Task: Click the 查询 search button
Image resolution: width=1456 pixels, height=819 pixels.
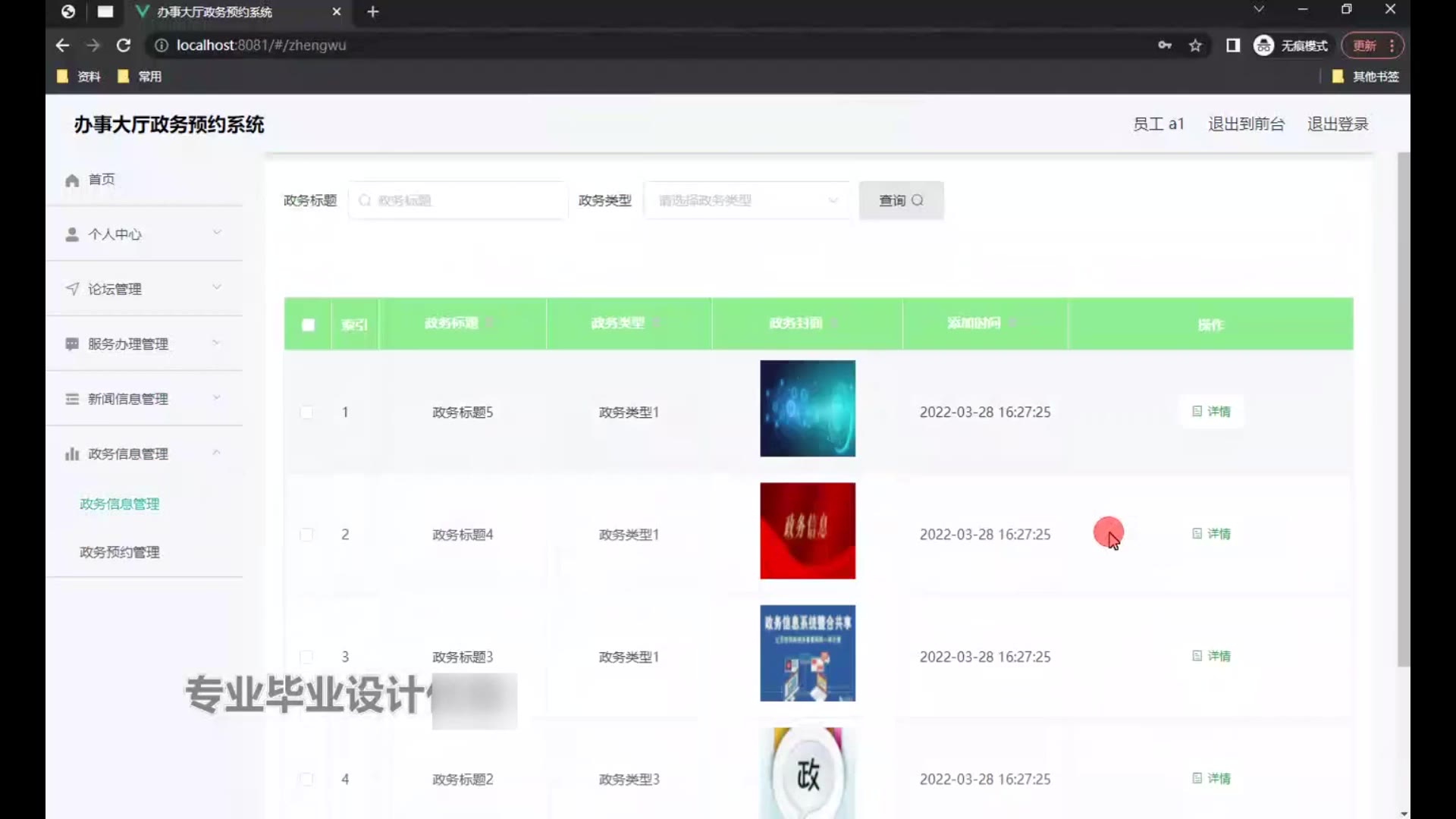Action: [901, 200]
